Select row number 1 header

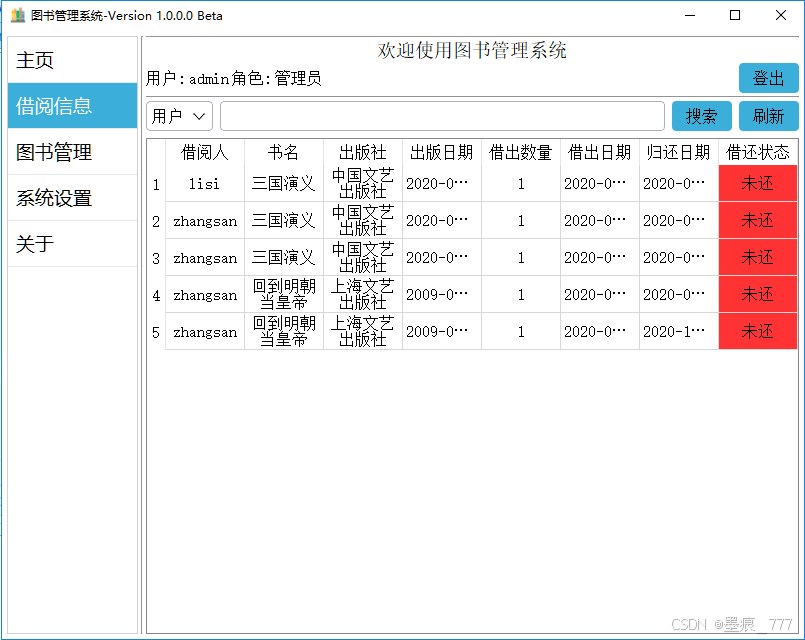pos(156,184)
